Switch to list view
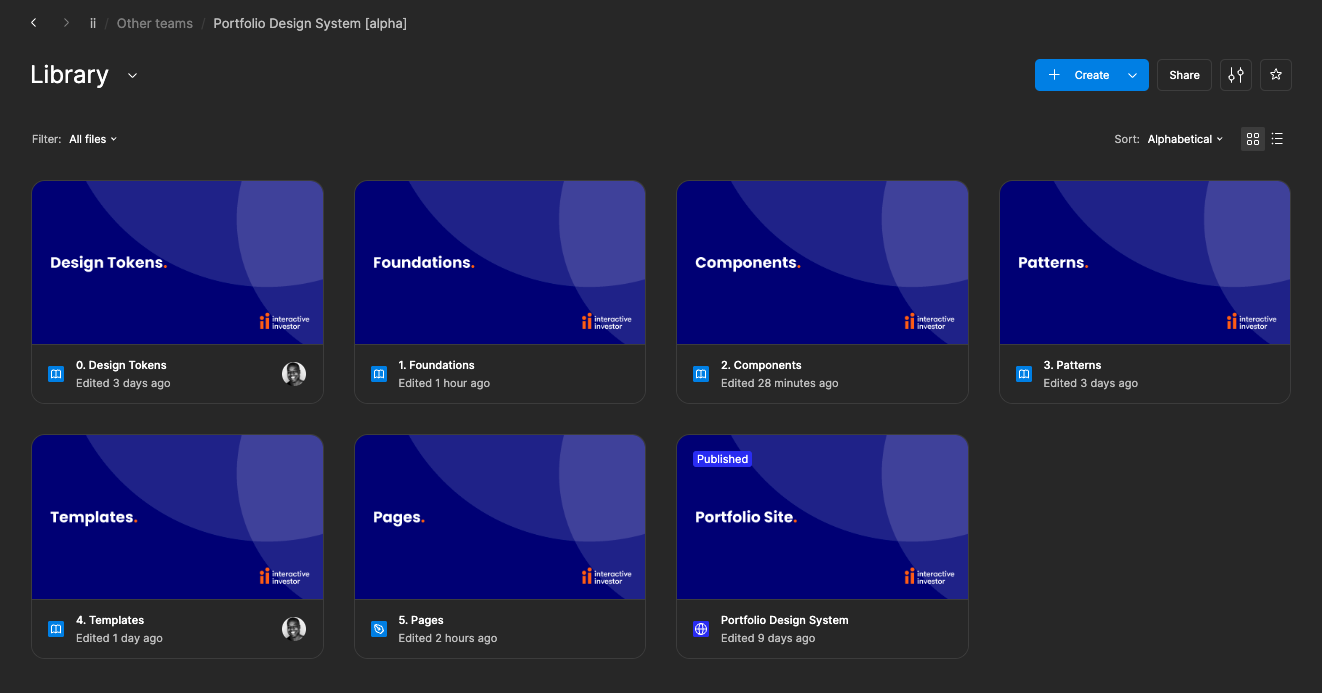 (x=1278, y=139)
